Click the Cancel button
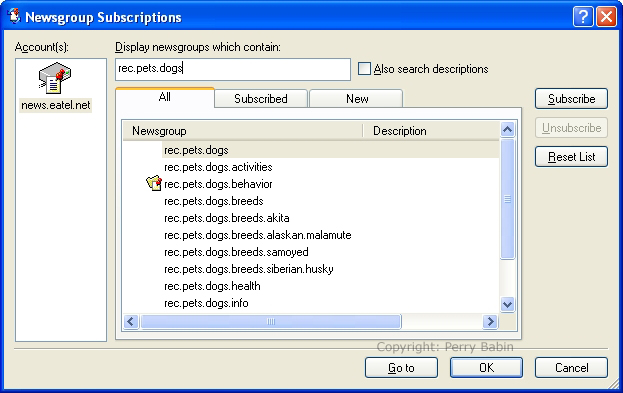The height and width of the screenshot is (393, 623). click(x=571, y=368)
